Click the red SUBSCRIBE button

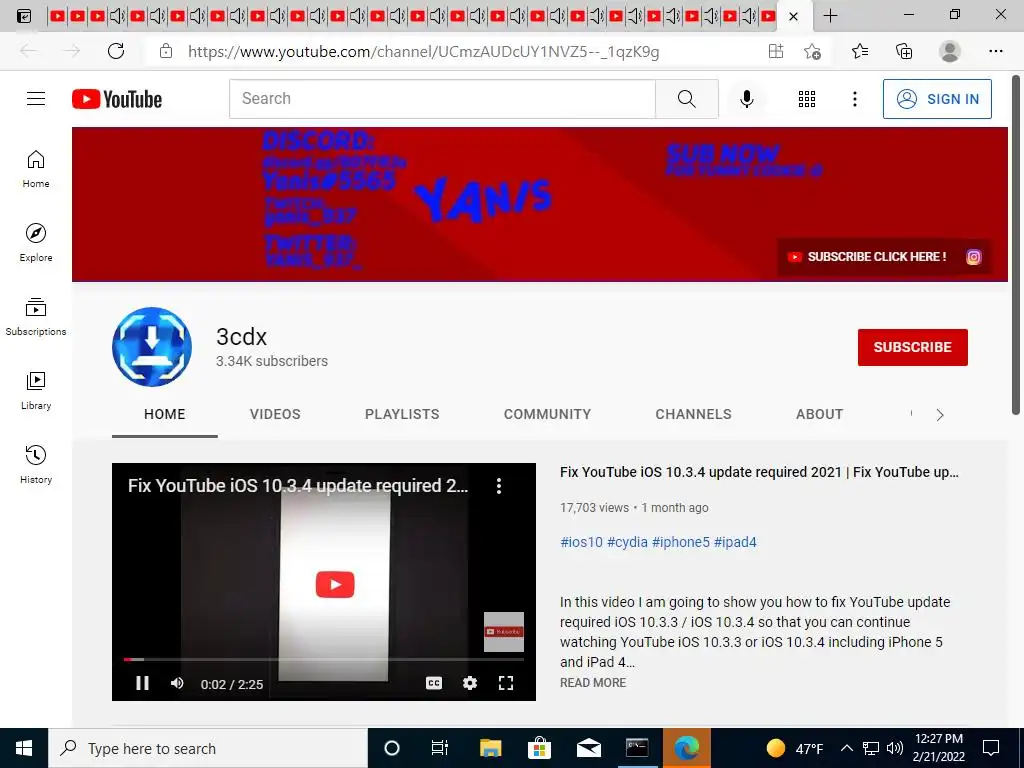click(912, 347)
